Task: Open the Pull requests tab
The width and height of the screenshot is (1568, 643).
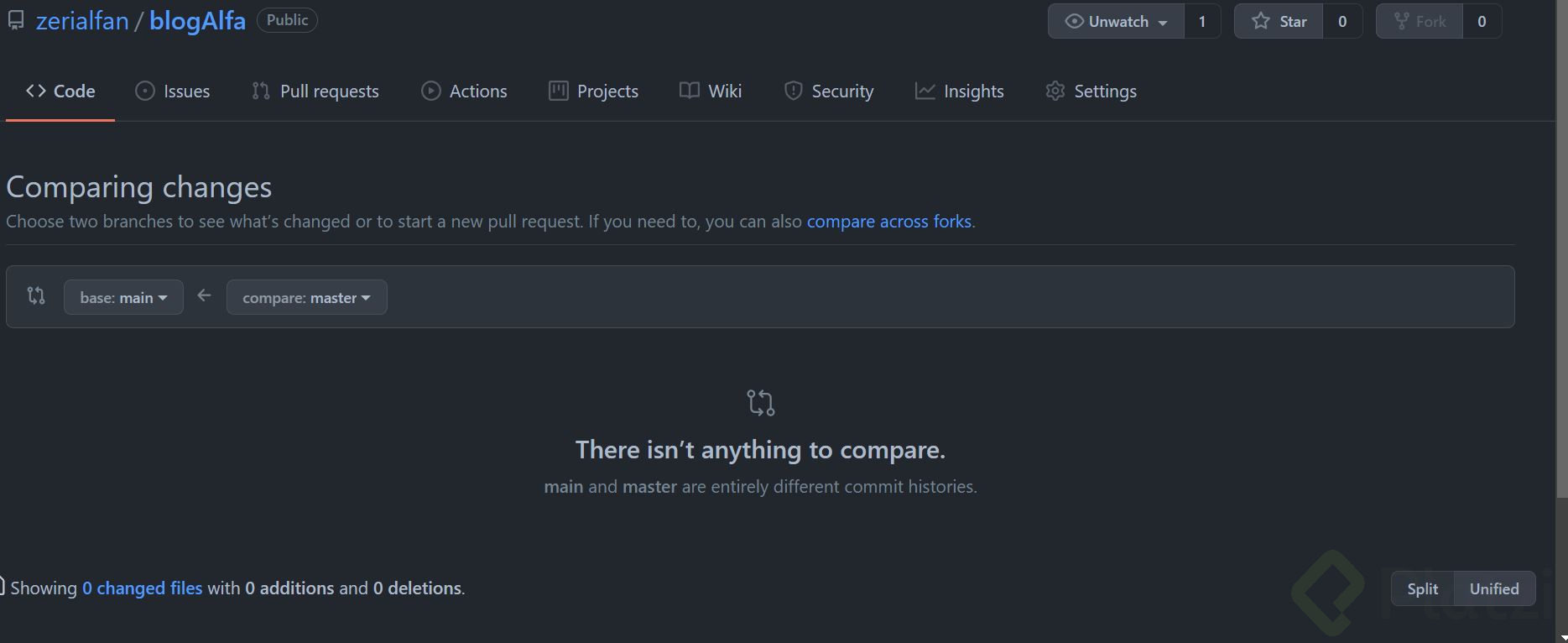Action: [x=315, y=91]
